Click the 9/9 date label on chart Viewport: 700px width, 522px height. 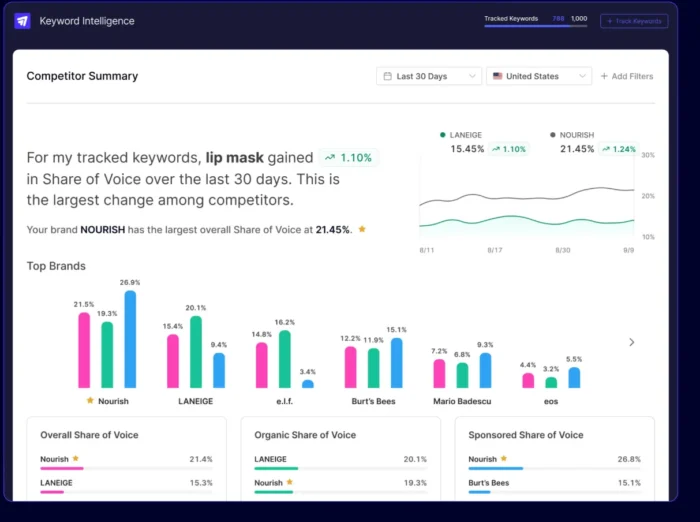(x=629, y=250)
